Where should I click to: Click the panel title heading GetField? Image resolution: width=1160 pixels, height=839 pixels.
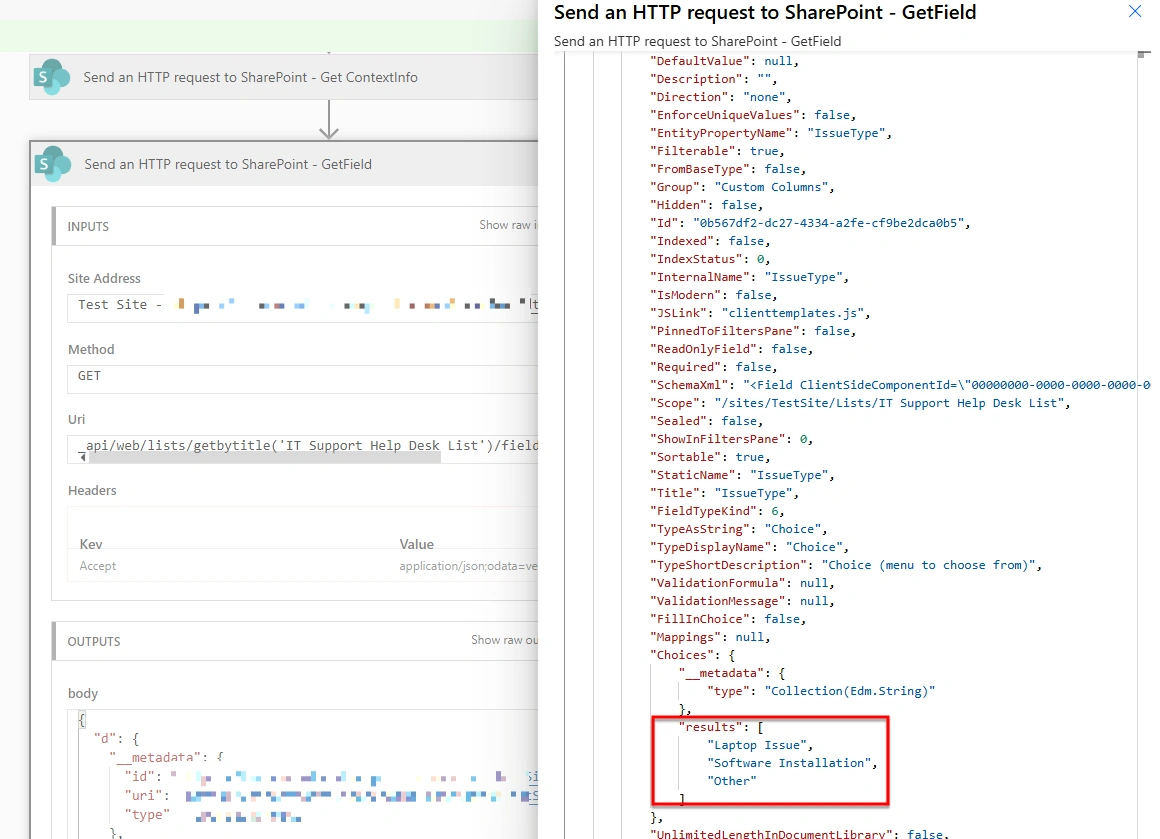tap(765, 13)
